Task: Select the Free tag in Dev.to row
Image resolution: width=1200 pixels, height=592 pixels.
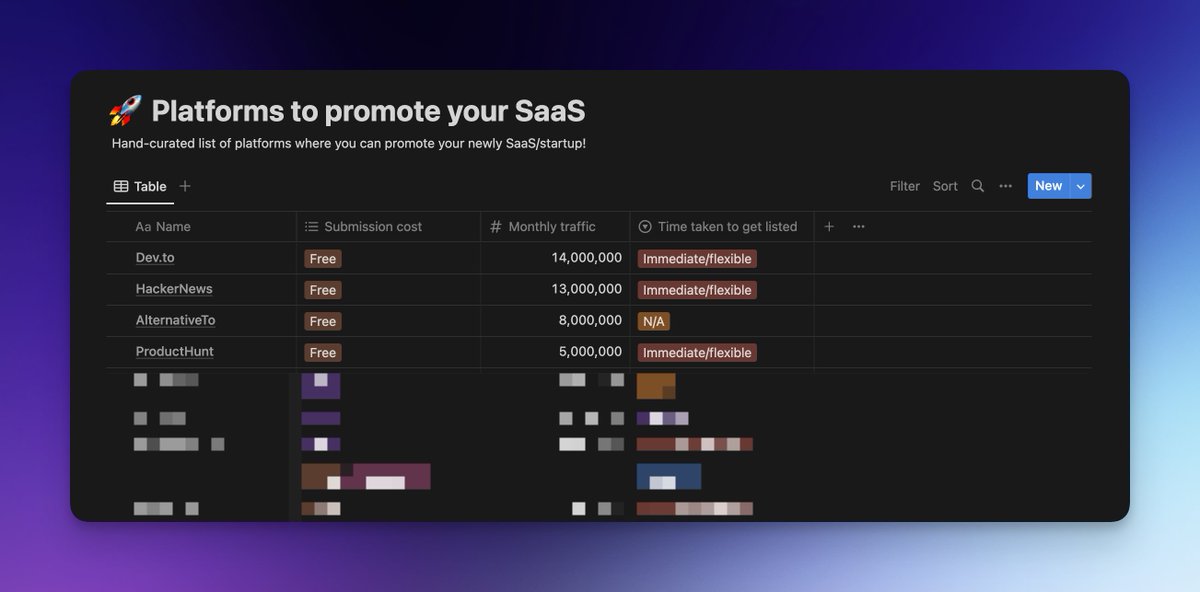Action: click(323, 259)
